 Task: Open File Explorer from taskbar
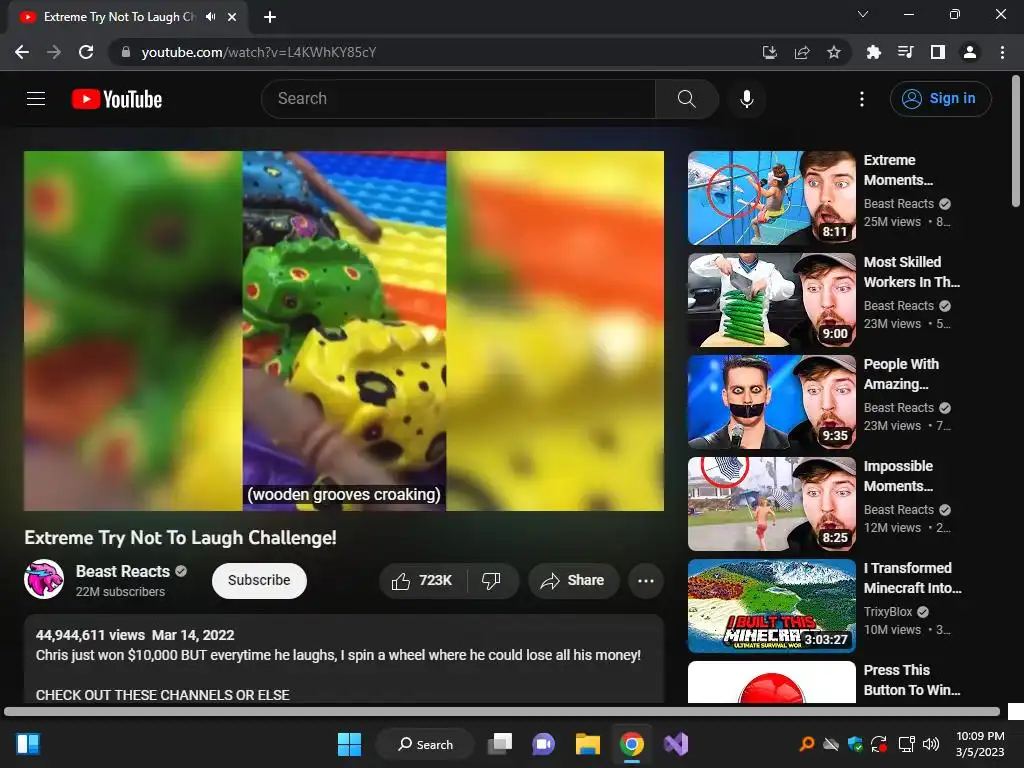[x=587, y=744]
